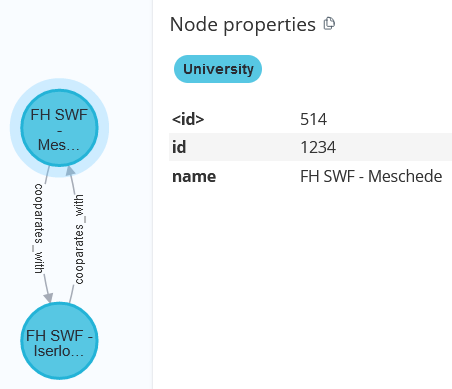The width and height of the screenshot is (452, 389).
Task: Click the relationship line leaving the Meschede node
Action: pyautogui.click(x=47, y=175)
